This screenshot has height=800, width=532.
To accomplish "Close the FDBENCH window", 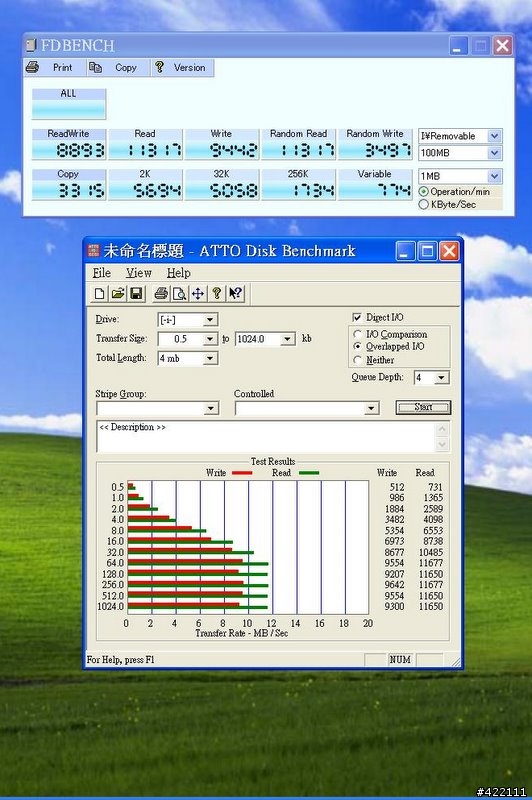I will point(502,45).
